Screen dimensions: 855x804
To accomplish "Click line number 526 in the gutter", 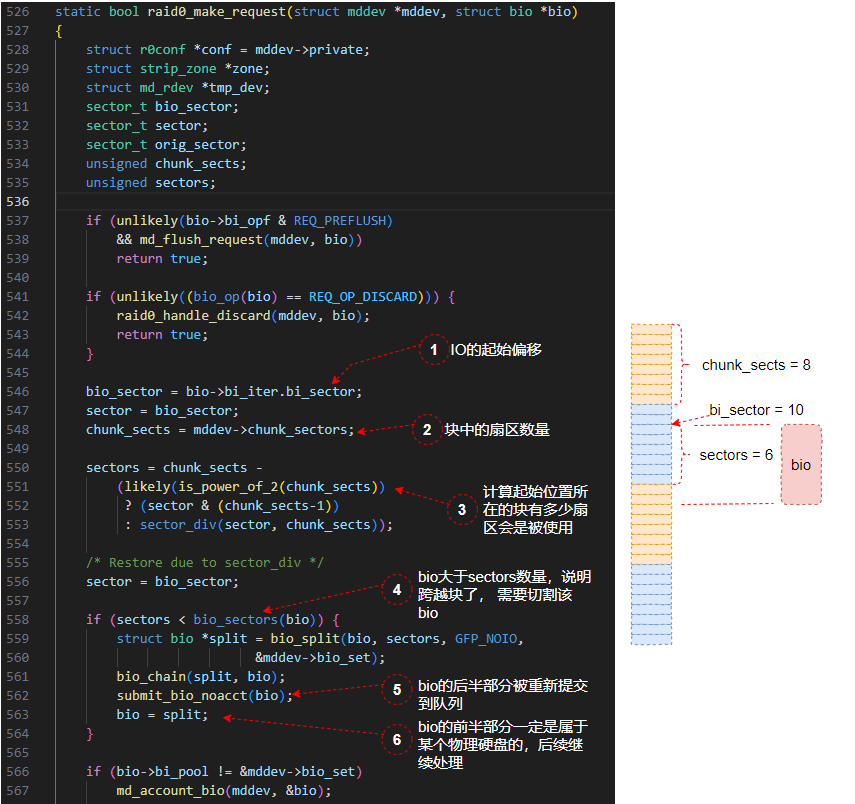I will (x=17, y=11).
